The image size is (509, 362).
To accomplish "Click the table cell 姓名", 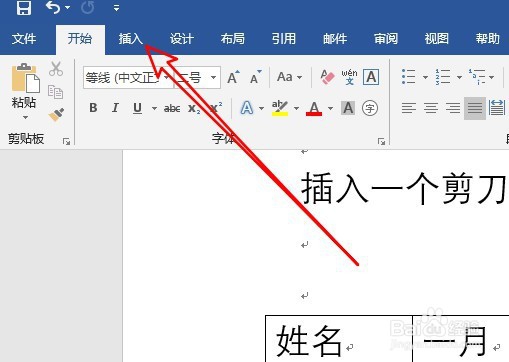I will coord(339,339).
